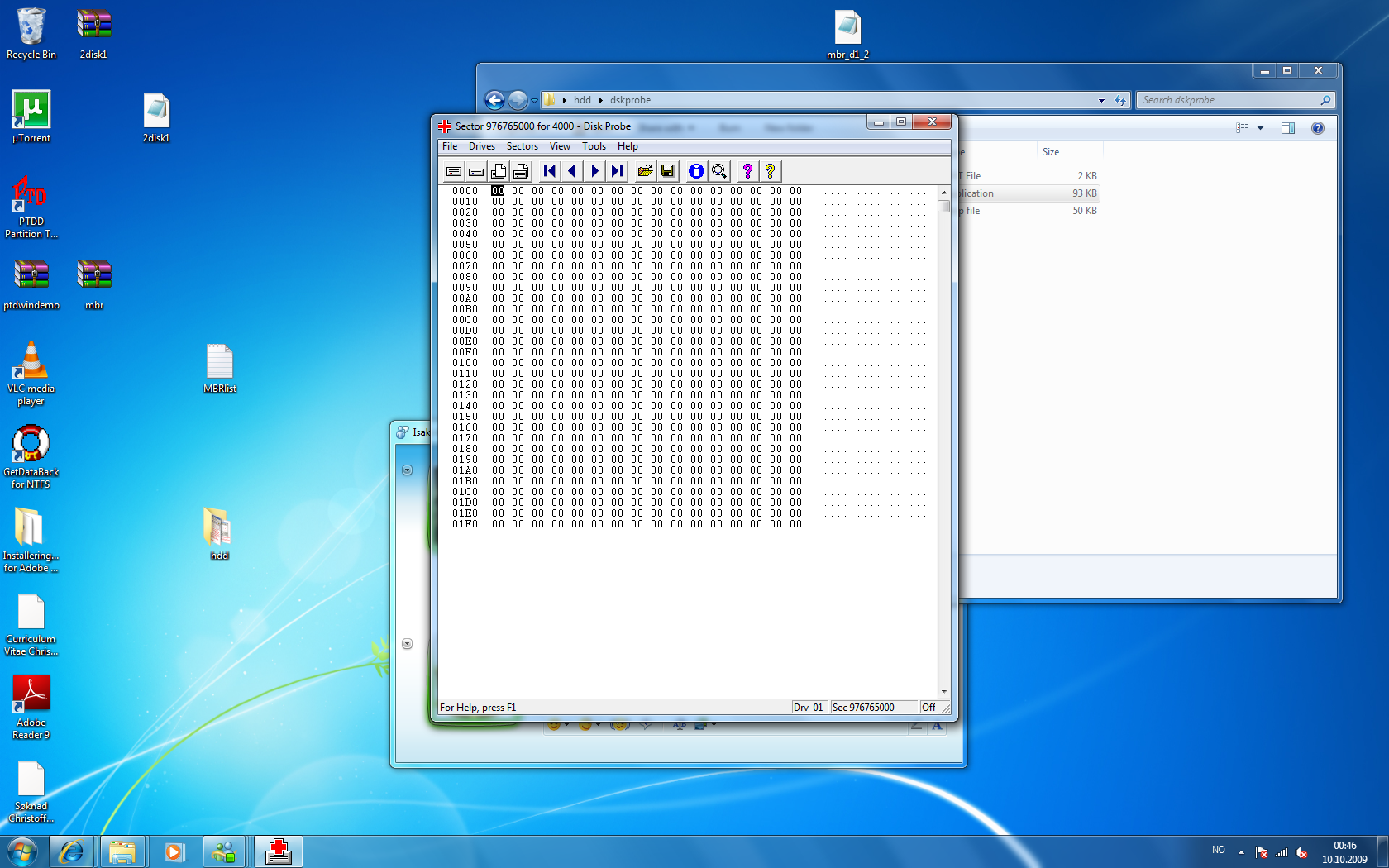The width and height of the screenshot is (1389, 868).
Task: Open the Sectors menu in Disk Probe
Action: coord(523,146)
